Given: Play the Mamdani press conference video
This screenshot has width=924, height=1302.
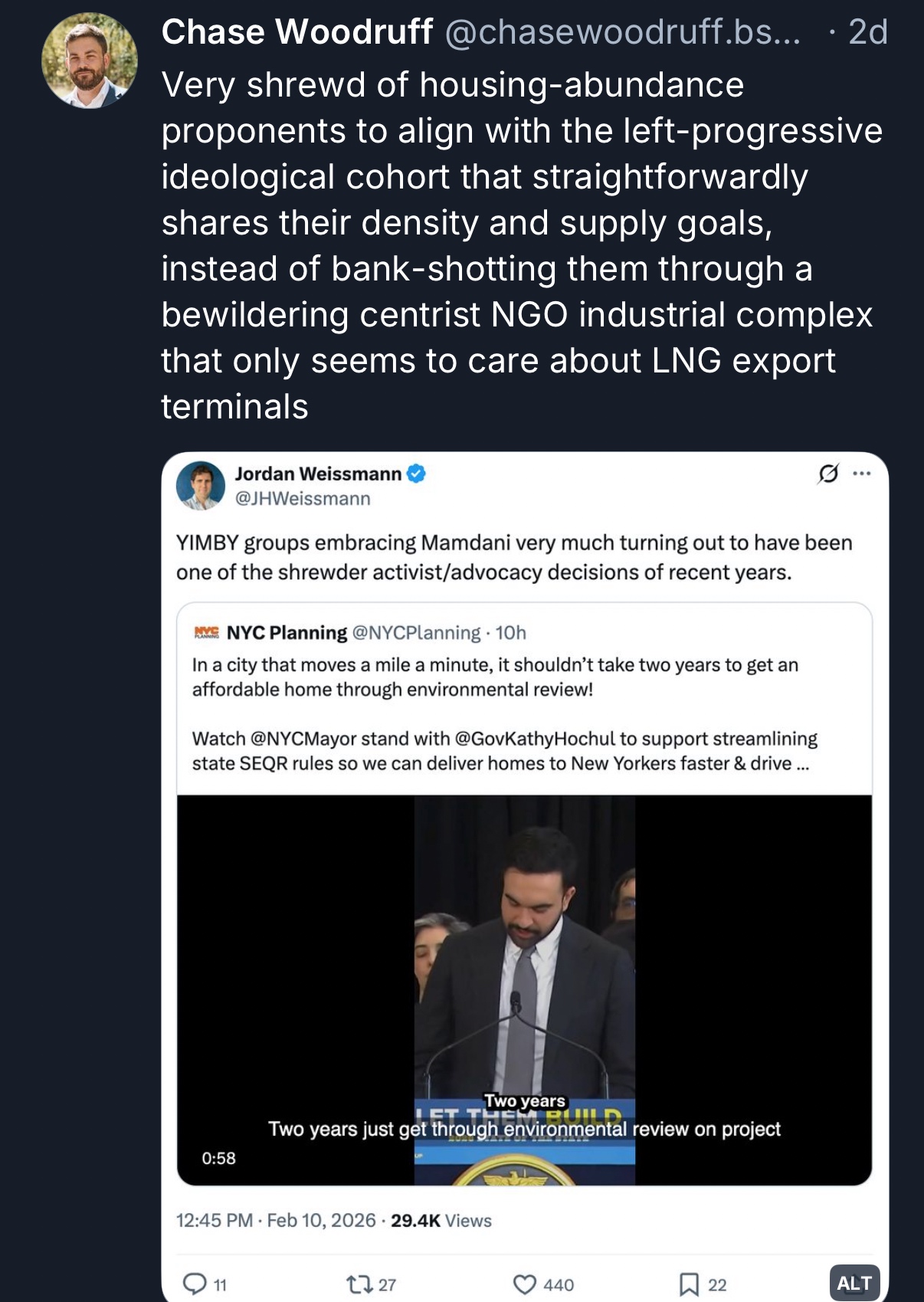Looking at the screenshot, I should (x=524, y=989).
